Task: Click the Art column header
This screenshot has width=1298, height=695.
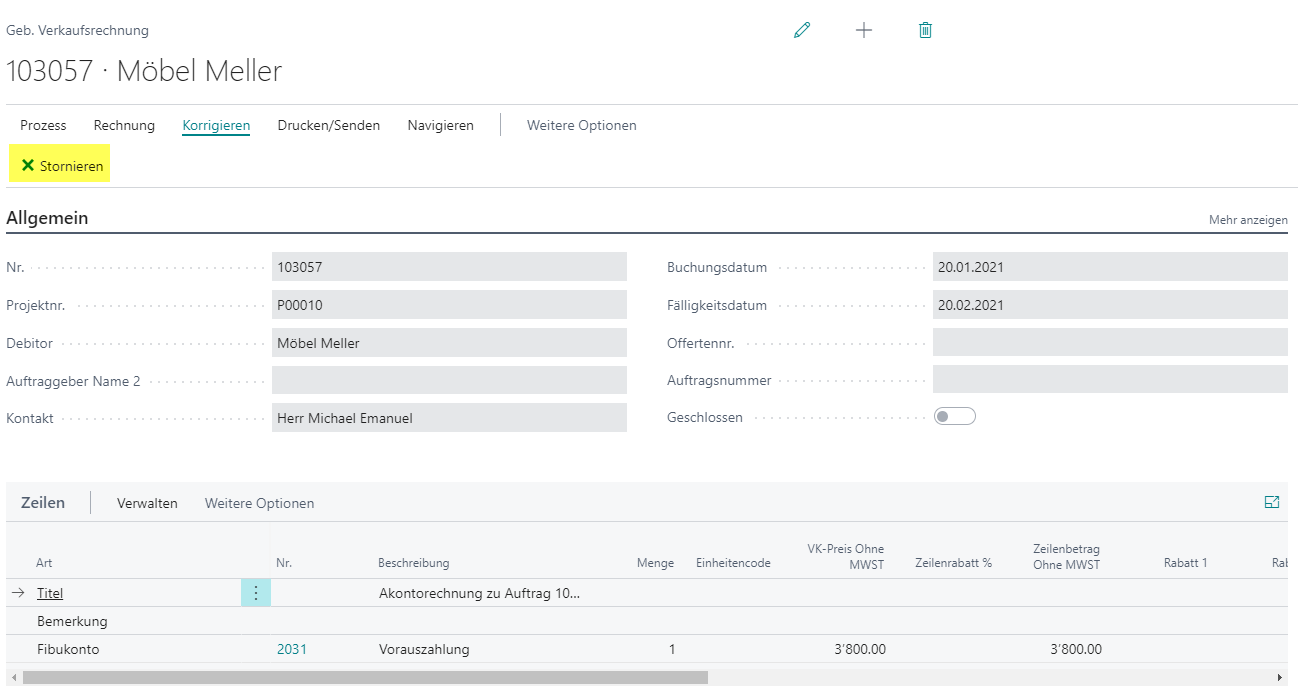Action: click(x=44, y=563)
